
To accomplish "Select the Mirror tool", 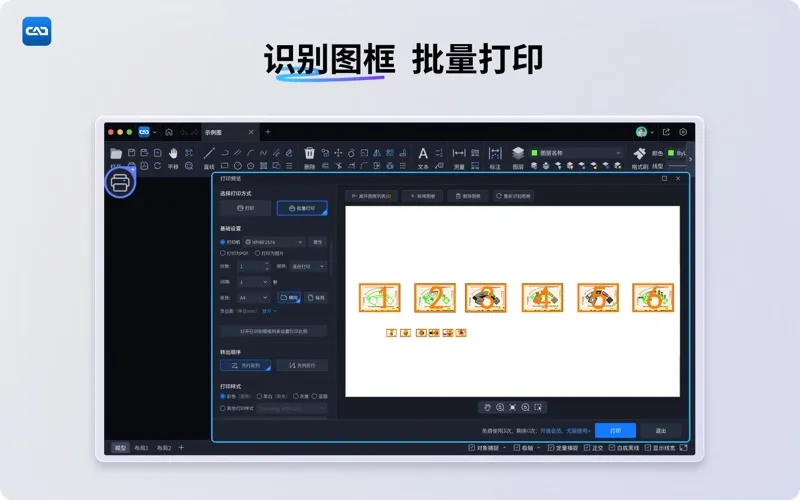I will [x=377, y=153].
